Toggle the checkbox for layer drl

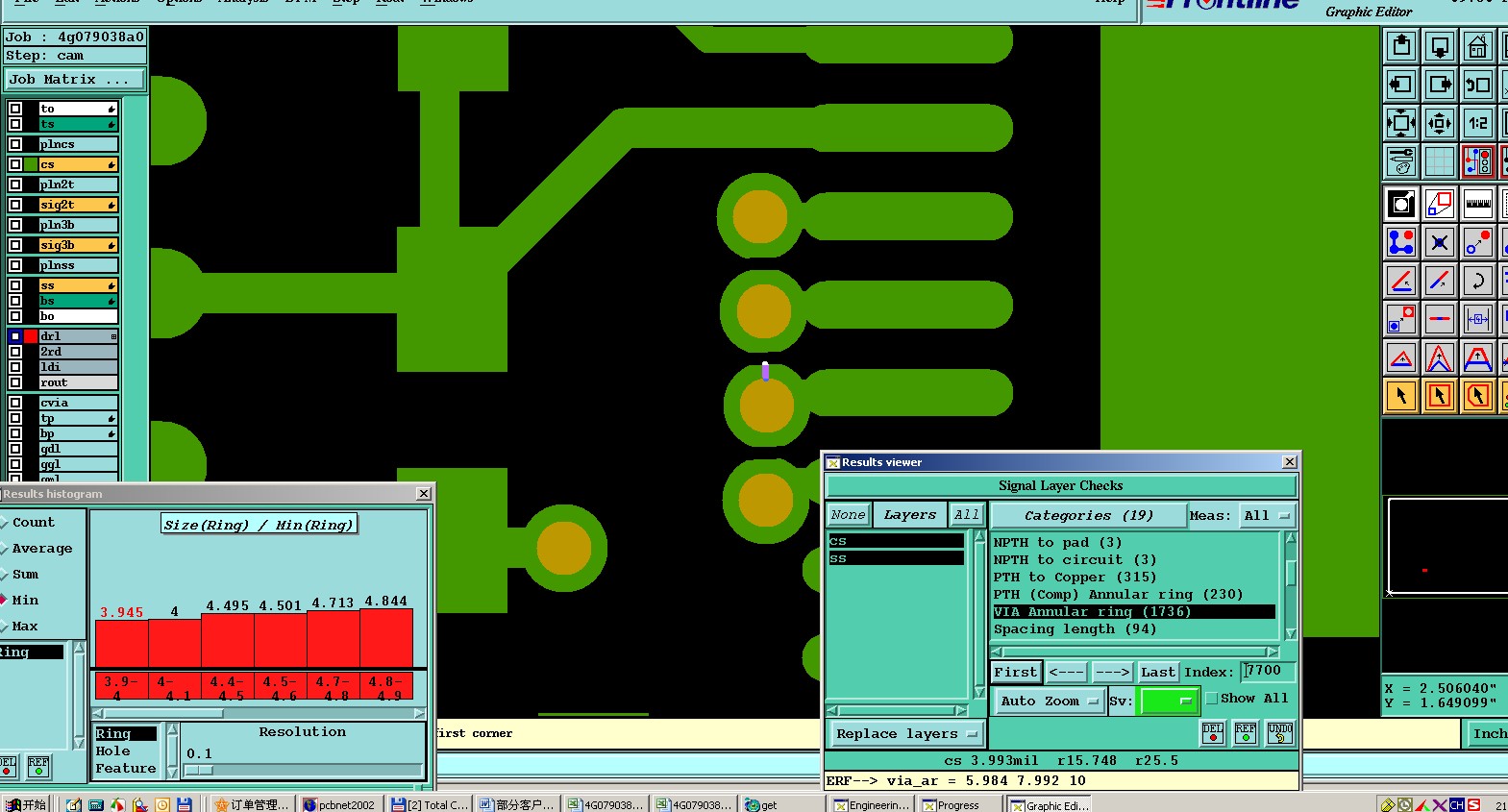click(15, 336)
